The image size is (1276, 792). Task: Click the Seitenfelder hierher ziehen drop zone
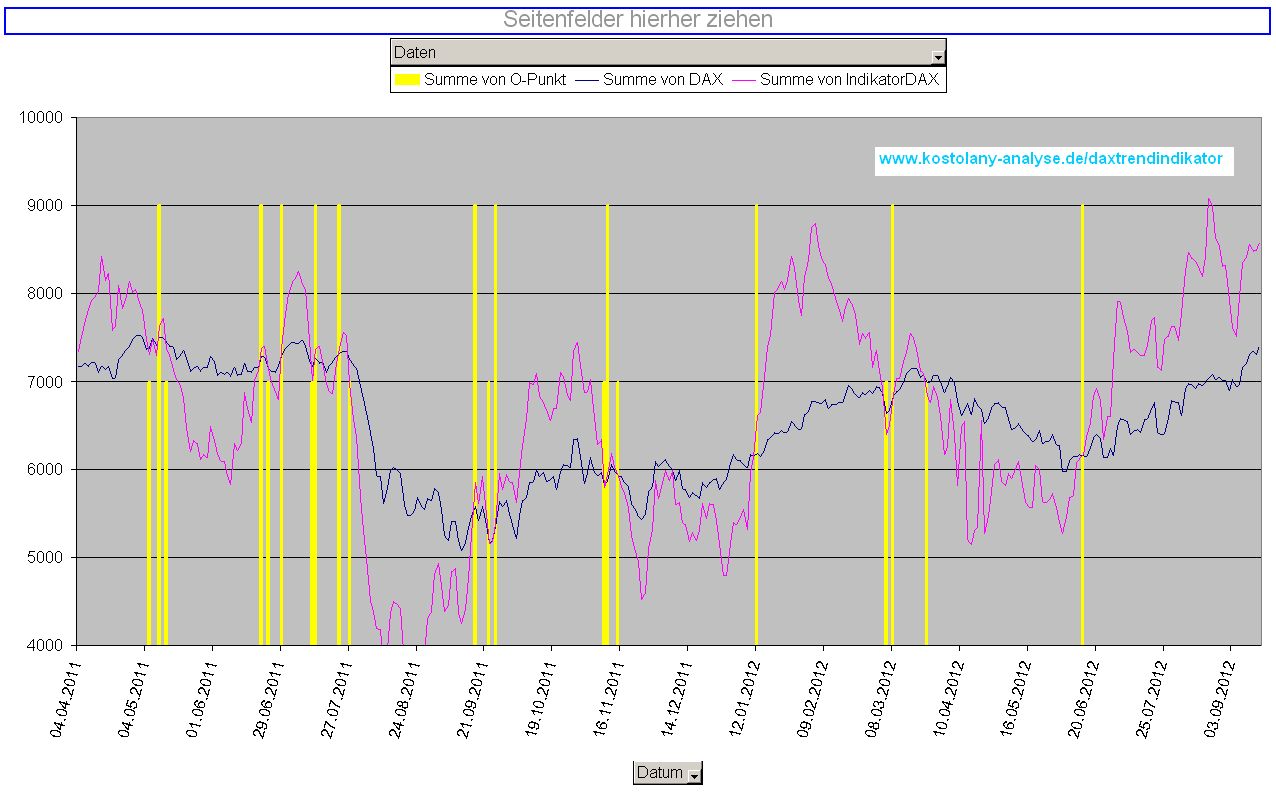[x=638, y=18]
